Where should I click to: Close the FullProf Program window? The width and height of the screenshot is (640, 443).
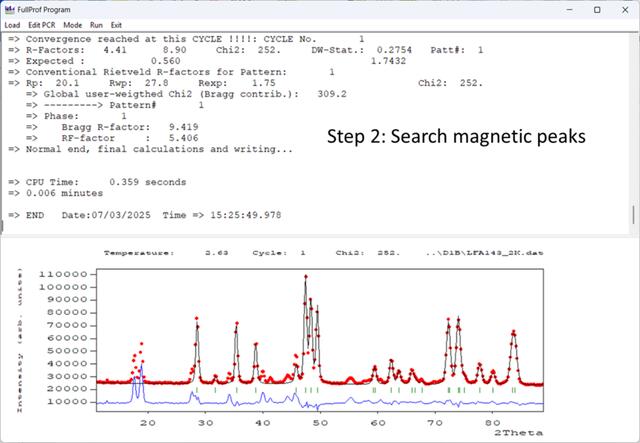pyautogui.click(x=625, y=9)
